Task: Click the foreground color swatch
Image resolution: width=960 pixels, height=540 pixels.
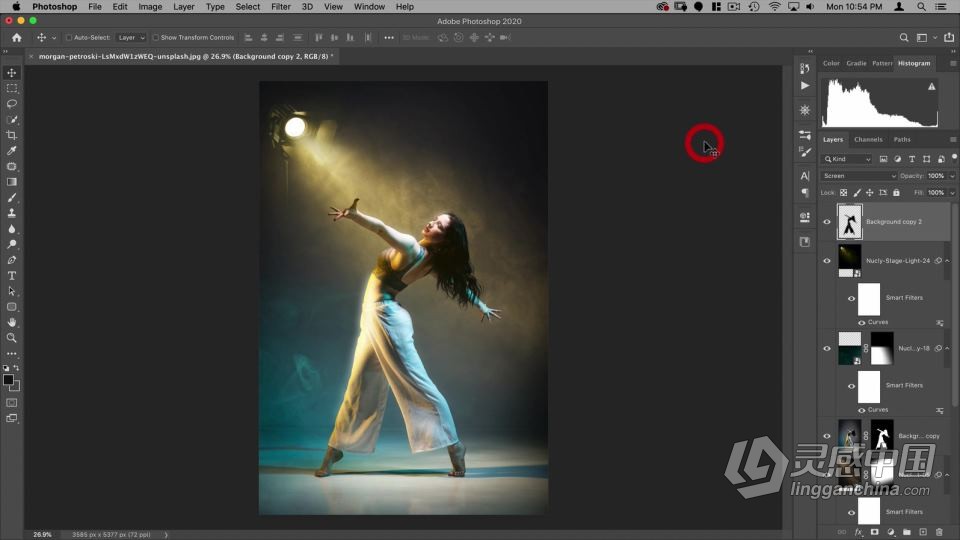Action: coord(9,380)
